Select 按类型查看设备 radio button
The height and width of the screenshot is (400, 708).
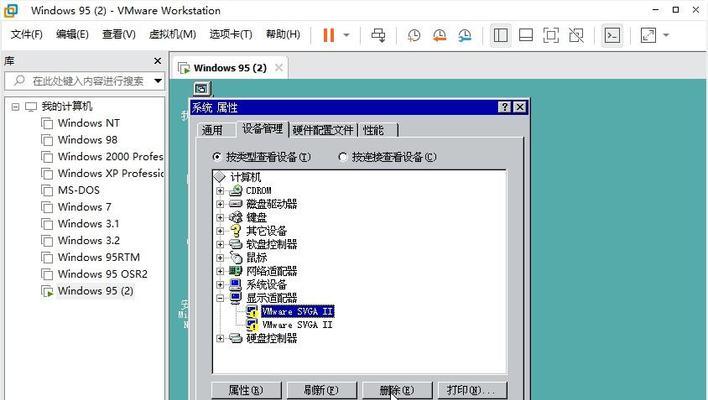pos(217,157)
